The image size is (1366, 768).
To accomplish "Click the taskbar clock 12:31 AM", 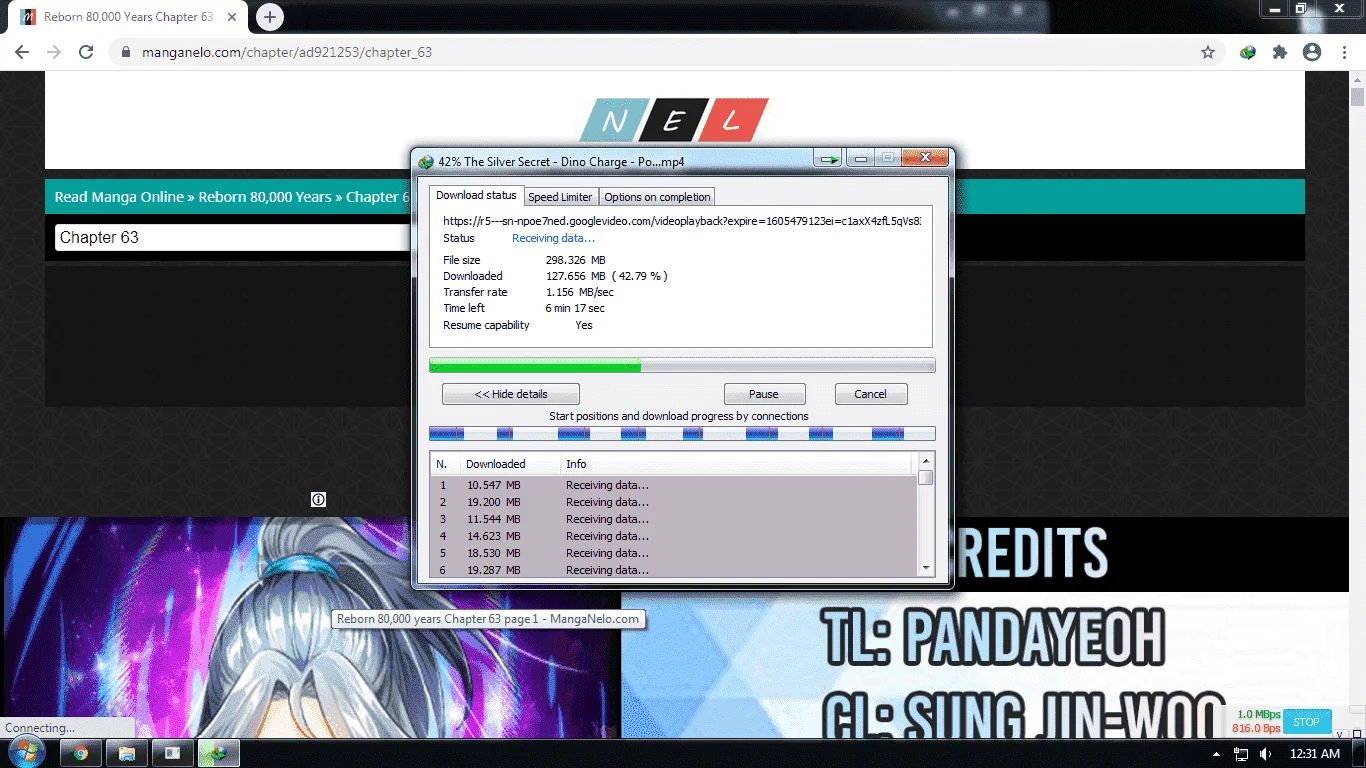I will point(1315,754).
